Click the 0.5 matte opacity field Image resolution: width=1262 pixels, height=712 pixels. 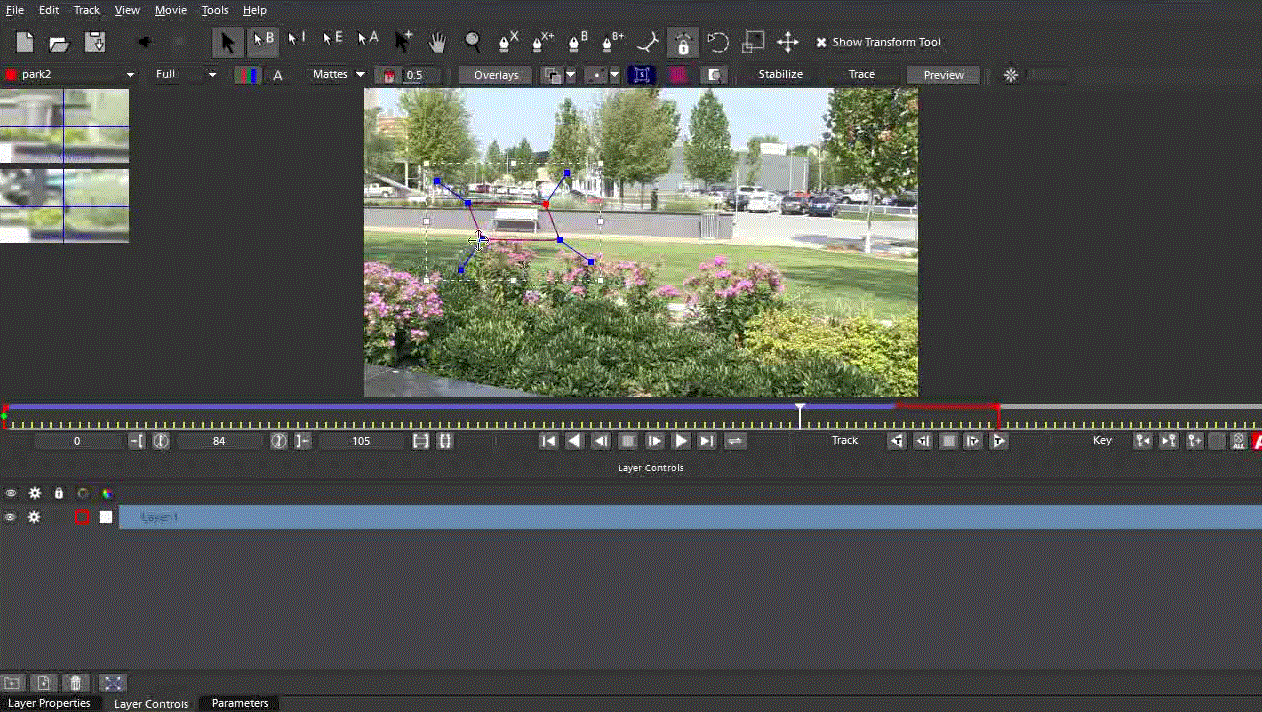(x=423, y=75)
